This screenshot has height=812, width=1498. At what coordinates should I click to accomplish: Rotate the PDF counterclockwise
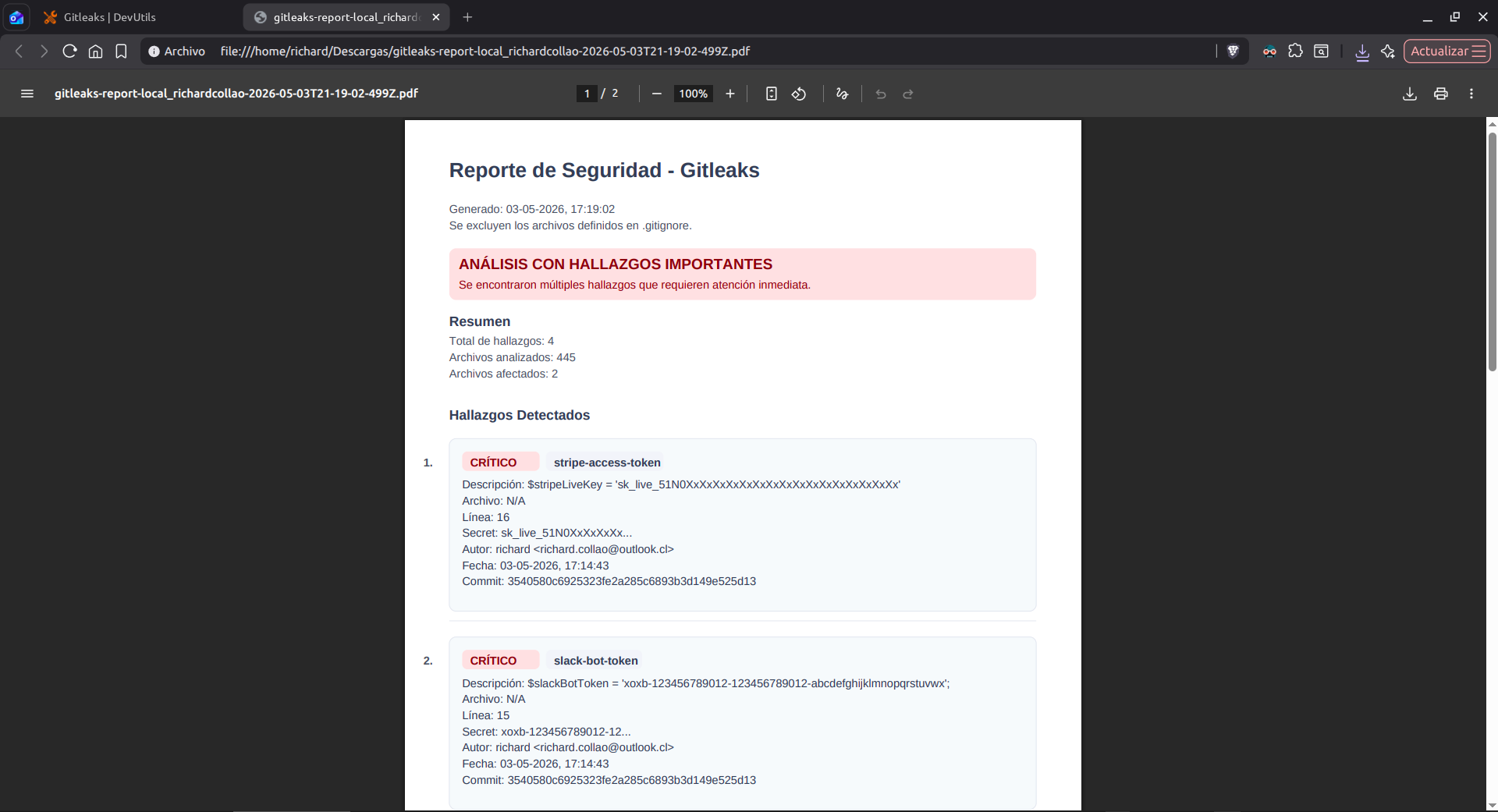tap(799, 94)
